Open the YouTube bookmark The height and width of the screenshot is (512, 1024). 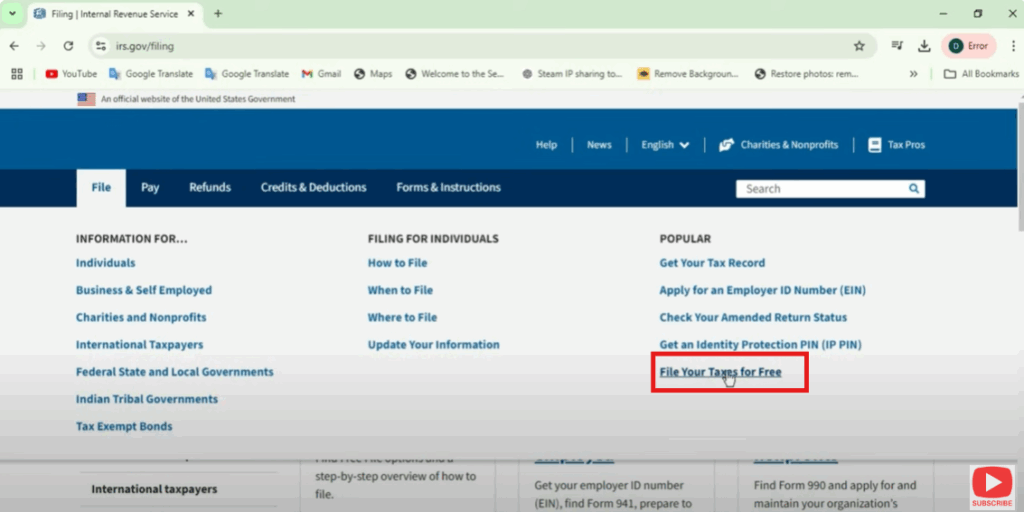click(x=71, y=74)
